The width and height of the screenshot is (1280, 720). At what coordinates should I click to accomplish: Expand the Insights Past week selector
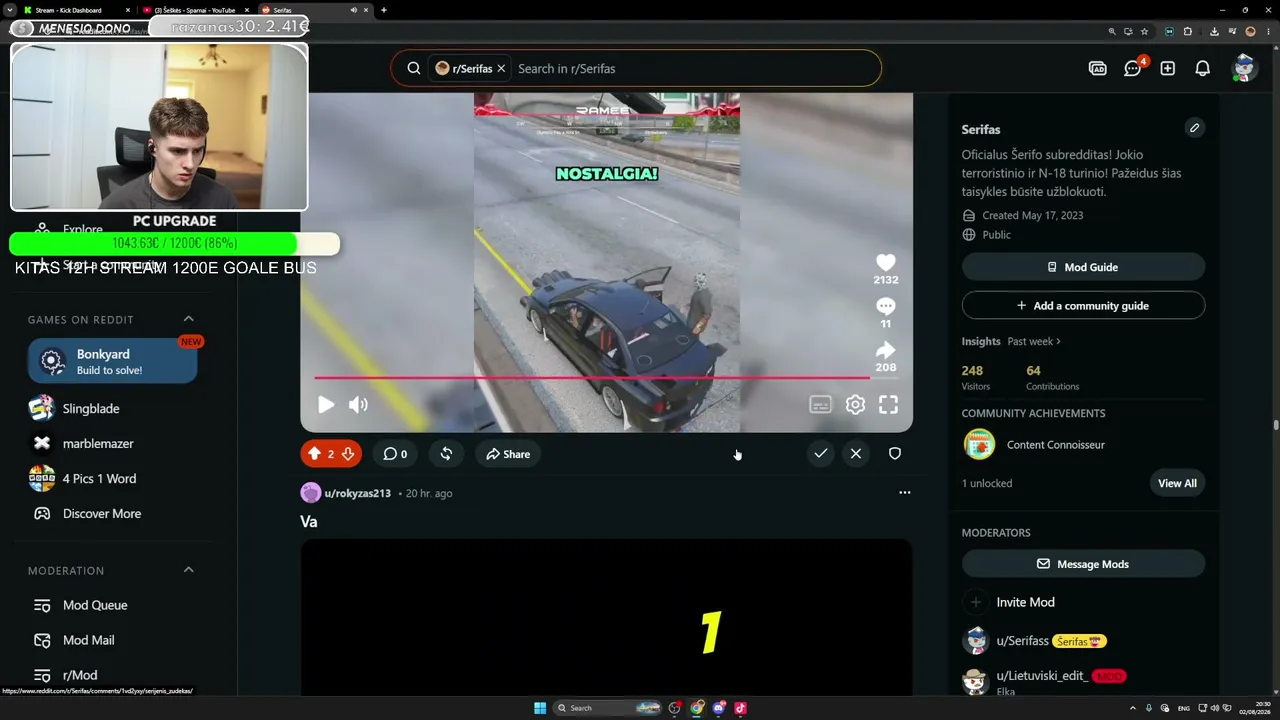pos(1034,342)
